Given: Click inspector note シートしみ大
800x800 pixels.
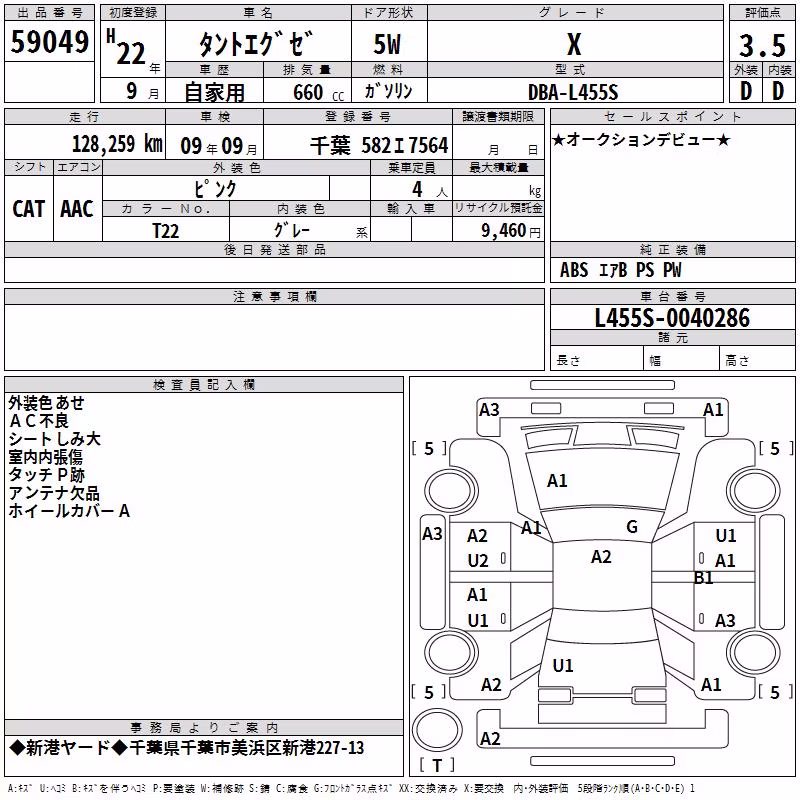Looking at the screenshot, I should pos(55,439).
